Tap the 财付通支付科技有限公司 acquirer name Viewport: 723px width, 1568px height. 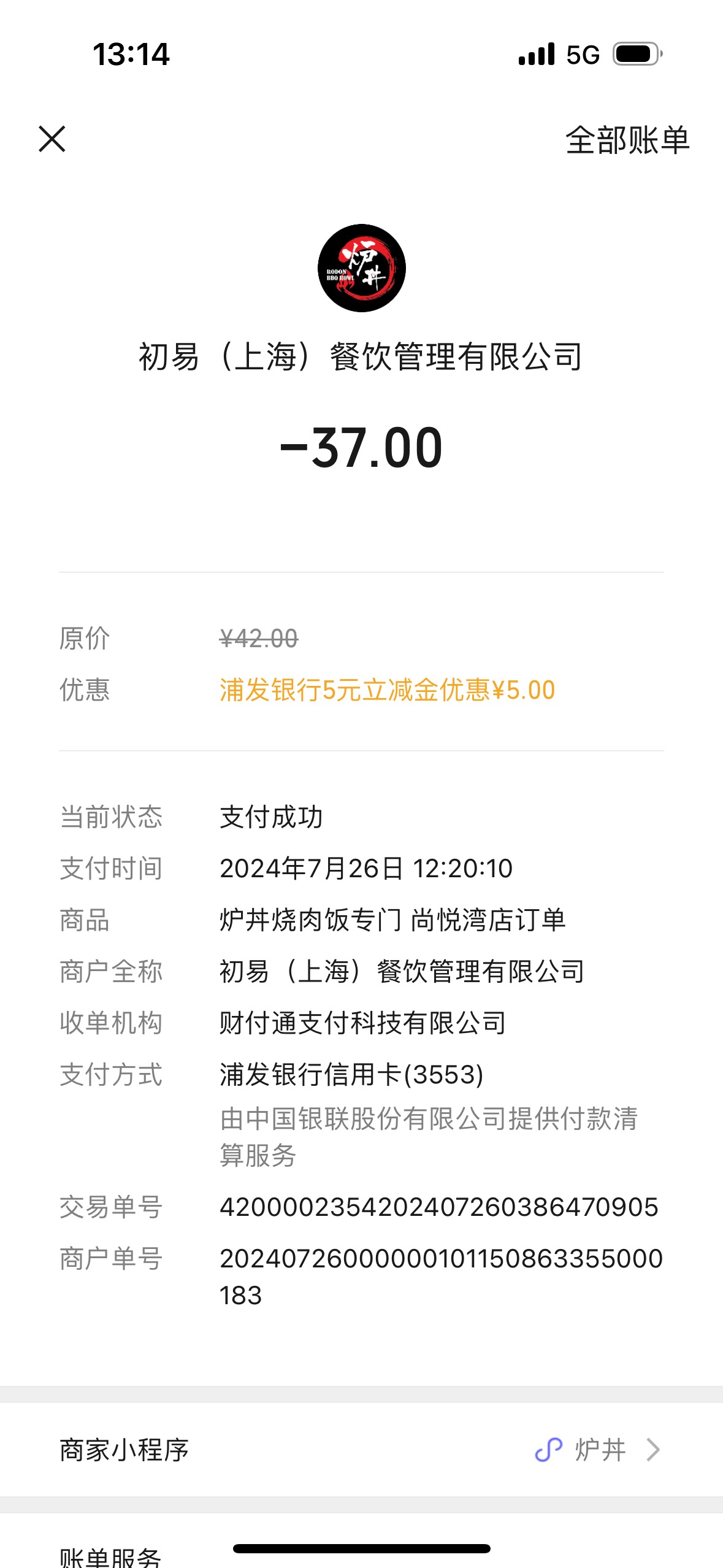pos(362,1023)
